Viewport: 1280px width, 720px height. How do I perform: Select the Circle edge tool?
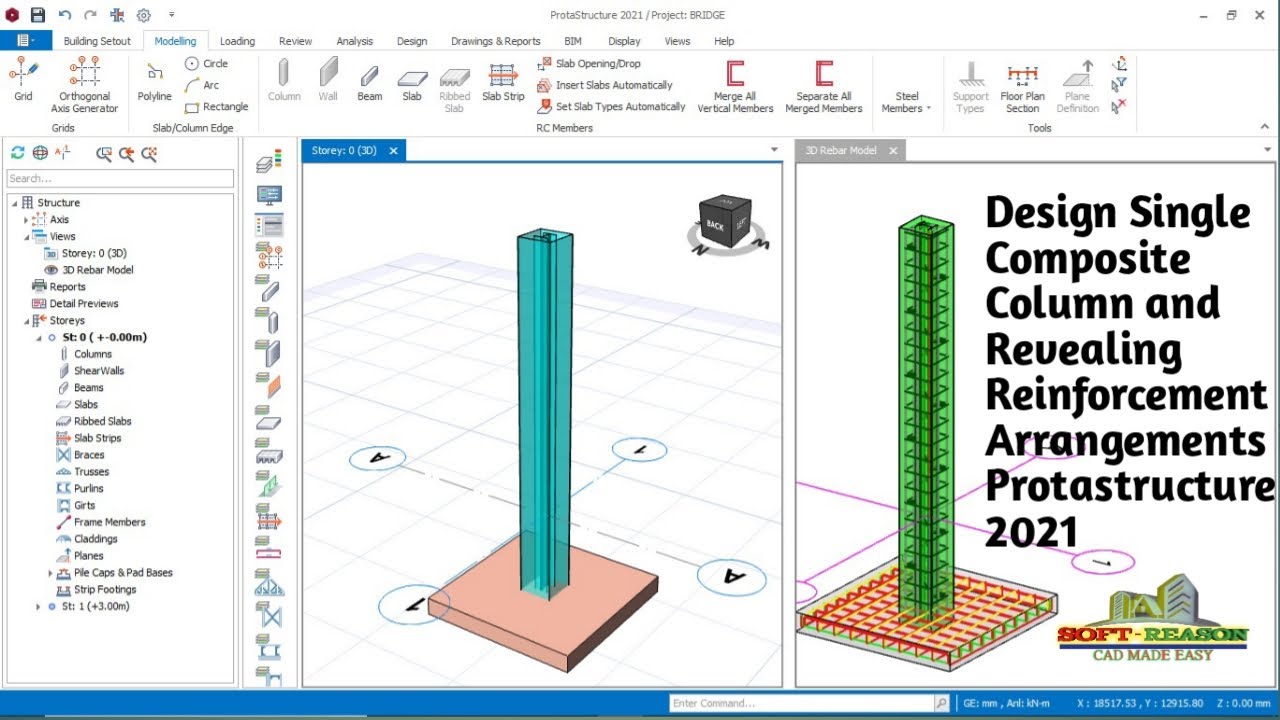(x=207, y=63)
